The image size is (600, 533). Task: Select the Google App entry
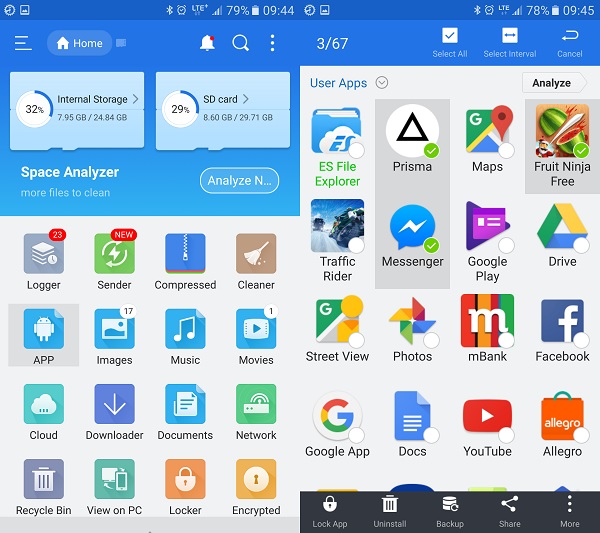point(337,424)
